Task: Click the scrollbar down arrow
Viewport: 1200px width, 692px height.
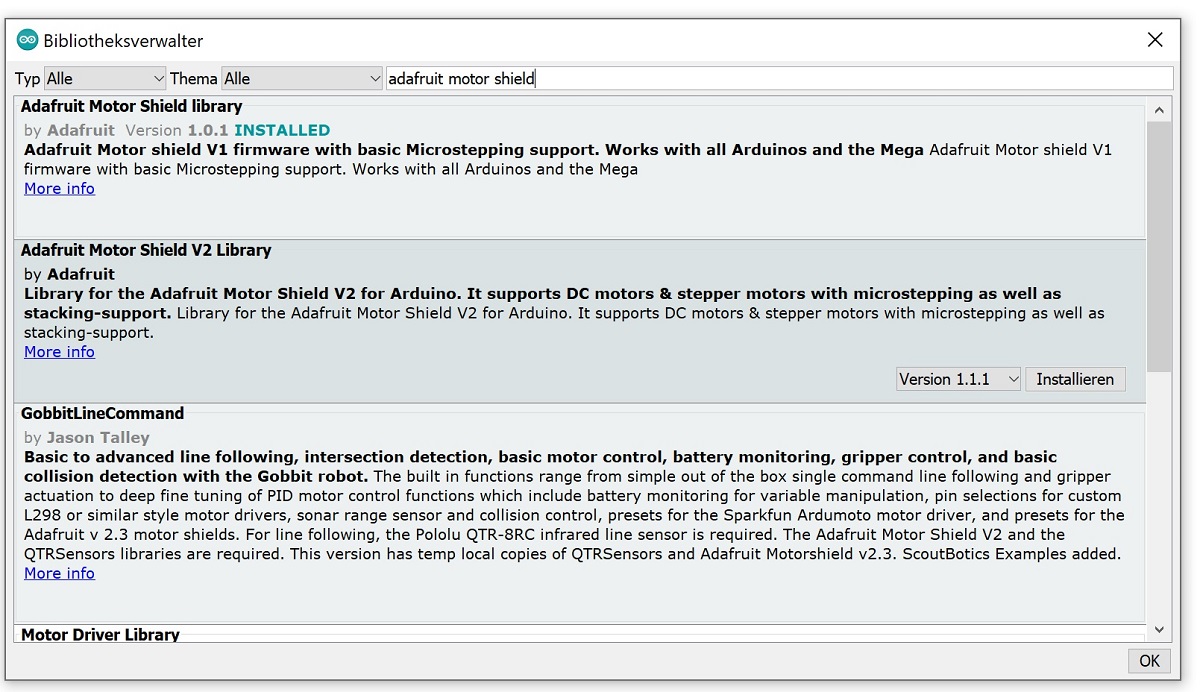Action: [x=1159, y=630]
